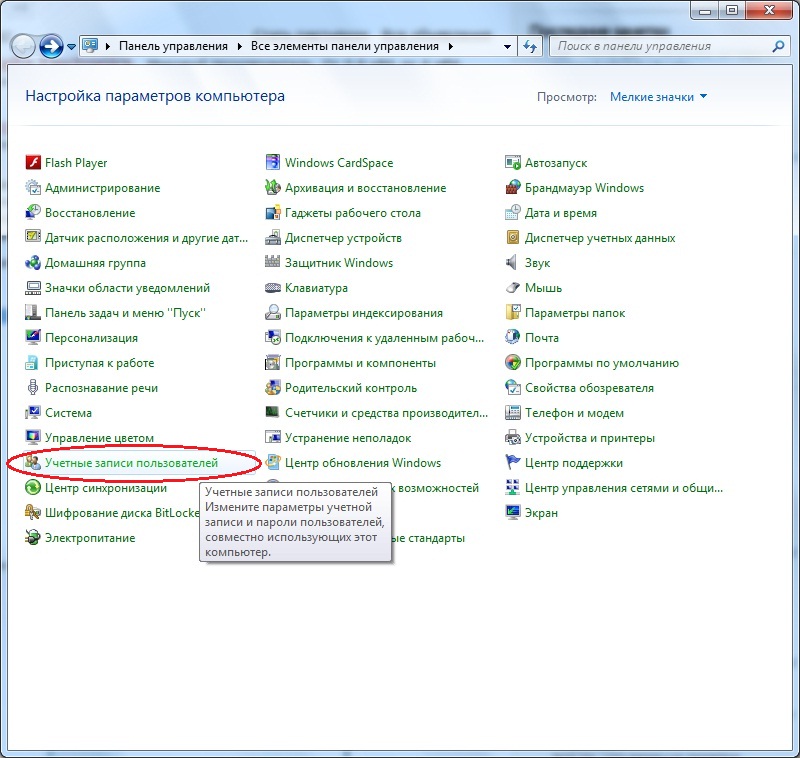Click the Распознавание речи microphone icon

click(x=33, y=388)
